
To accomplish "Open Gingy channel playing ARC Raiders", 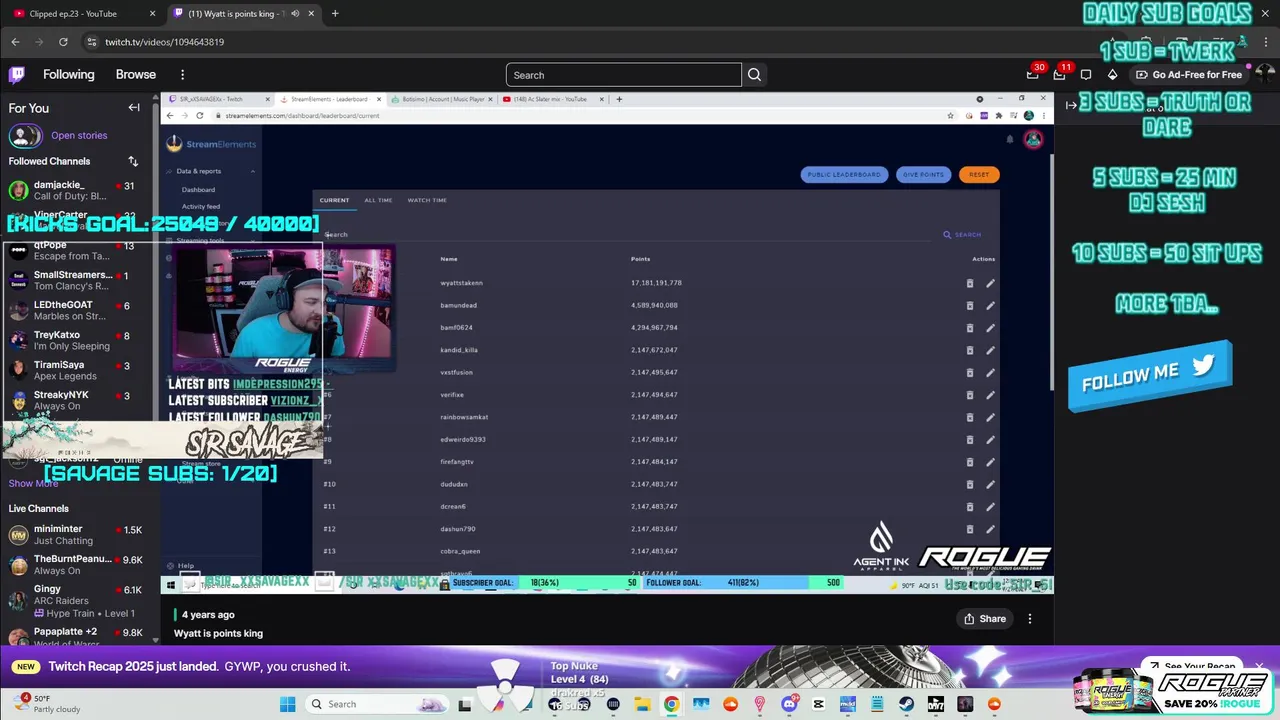I will pos(76,601).
